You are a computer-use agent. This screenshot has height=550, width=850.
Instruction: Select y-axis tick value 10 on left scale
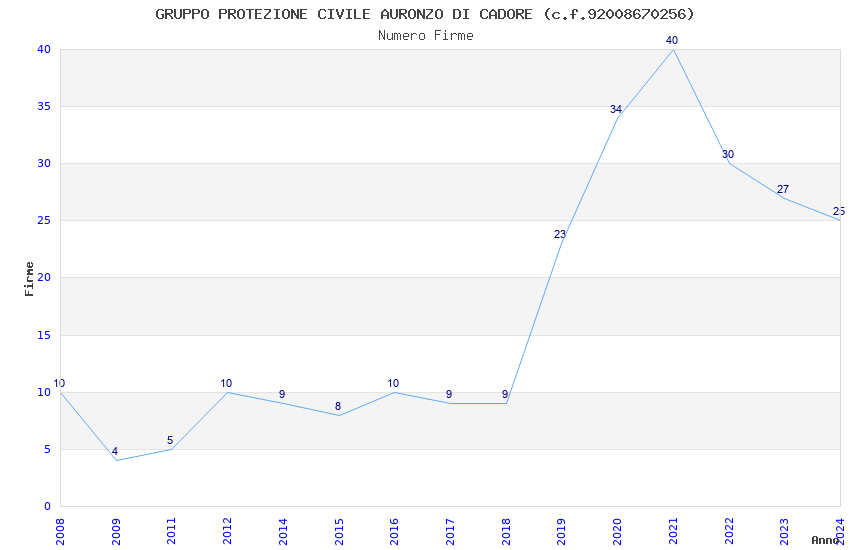click(x=44, y=392)
